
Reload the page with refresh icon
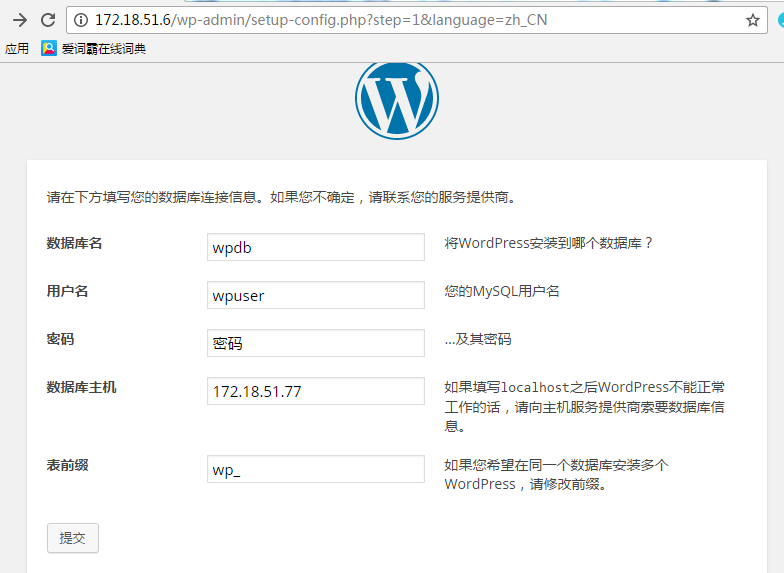[x=48, y=20]
